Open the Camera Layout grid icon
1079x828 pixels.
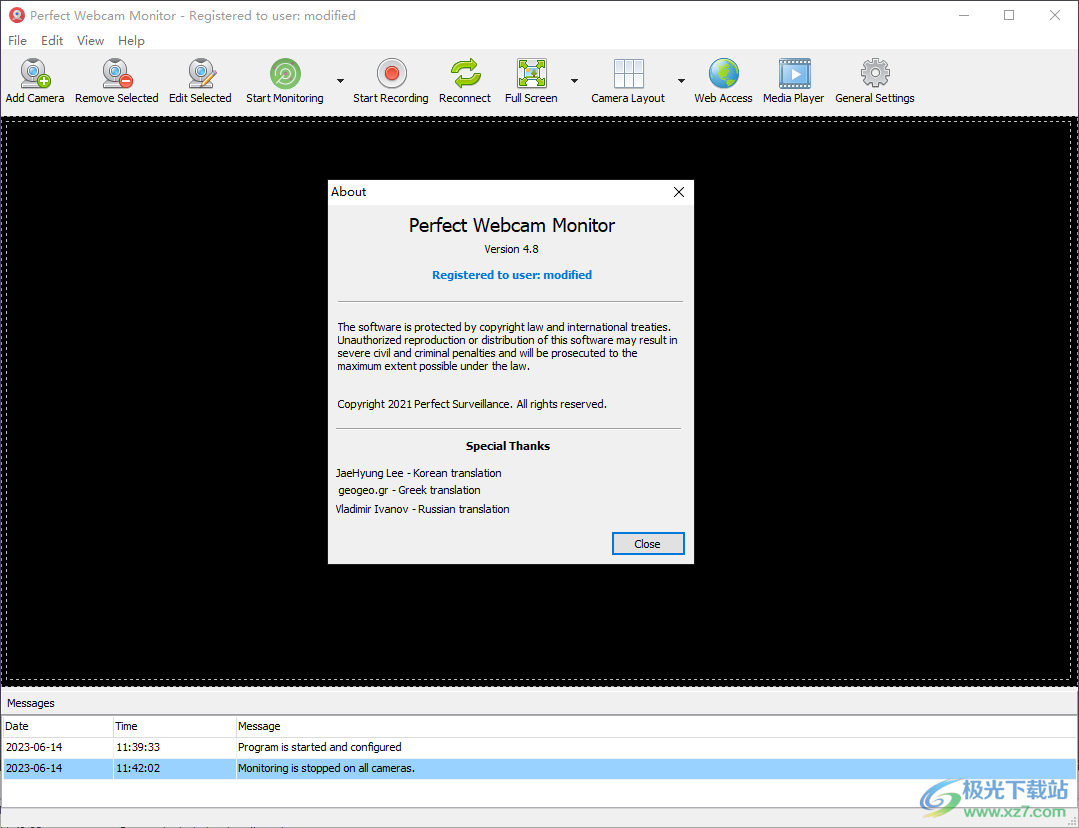628,74
